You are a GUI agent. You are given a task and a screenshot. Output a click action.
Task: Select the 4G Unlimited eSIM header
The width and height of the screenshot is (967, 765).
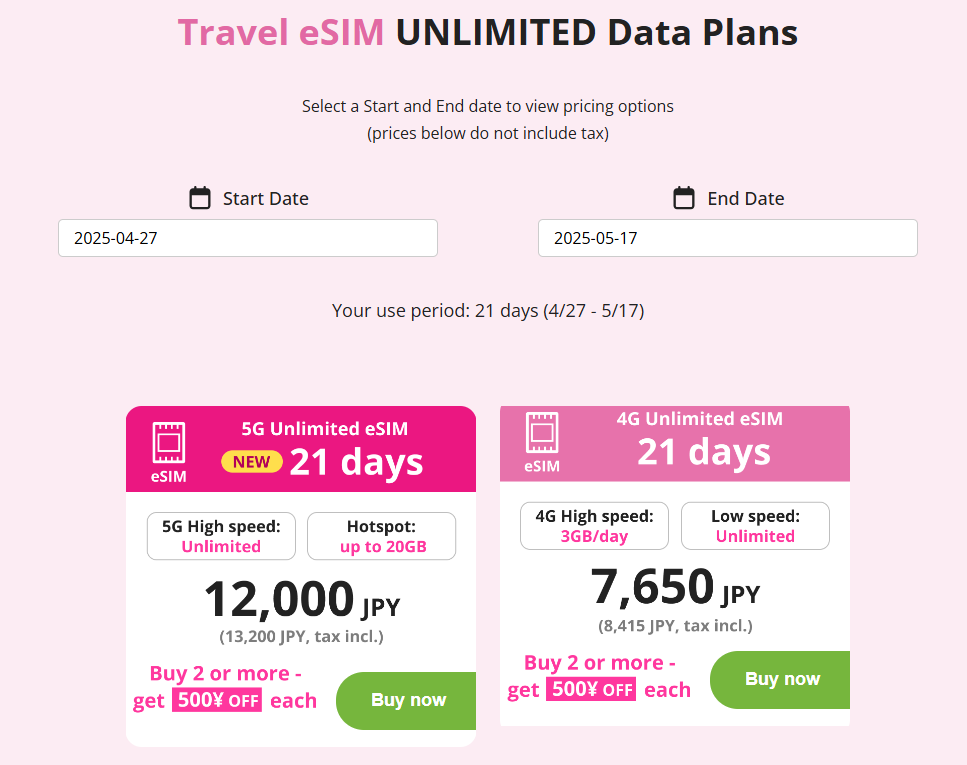tap(699, 419)
